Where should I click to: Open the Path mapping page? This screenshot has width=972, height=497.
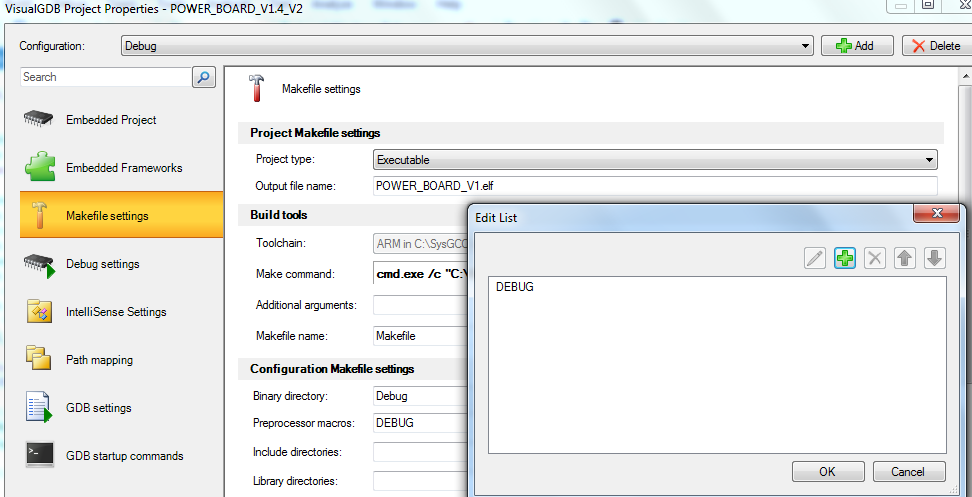[x=122, y=360]
